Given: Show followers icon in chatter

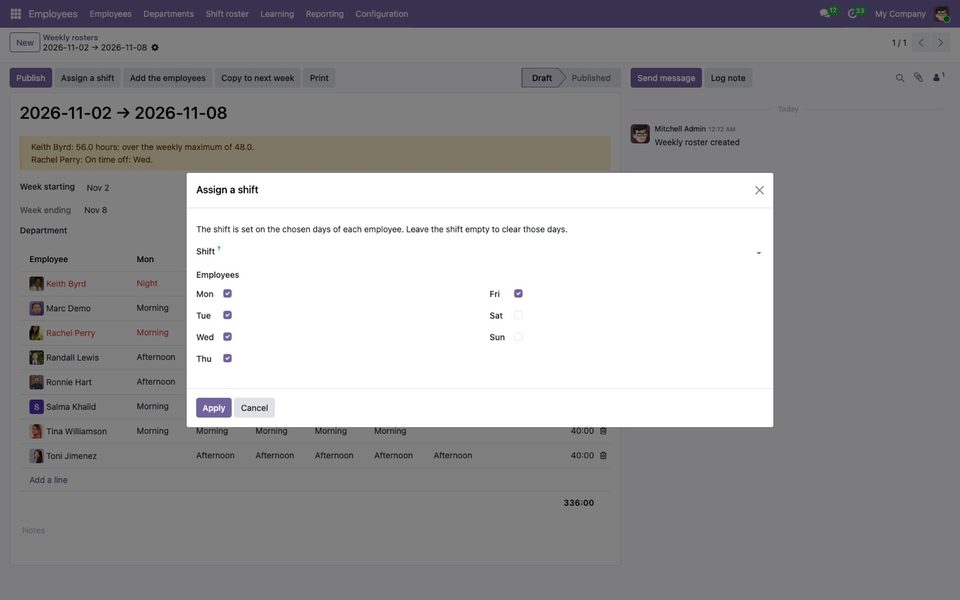Looking at the screenshot, I should 937,78.
